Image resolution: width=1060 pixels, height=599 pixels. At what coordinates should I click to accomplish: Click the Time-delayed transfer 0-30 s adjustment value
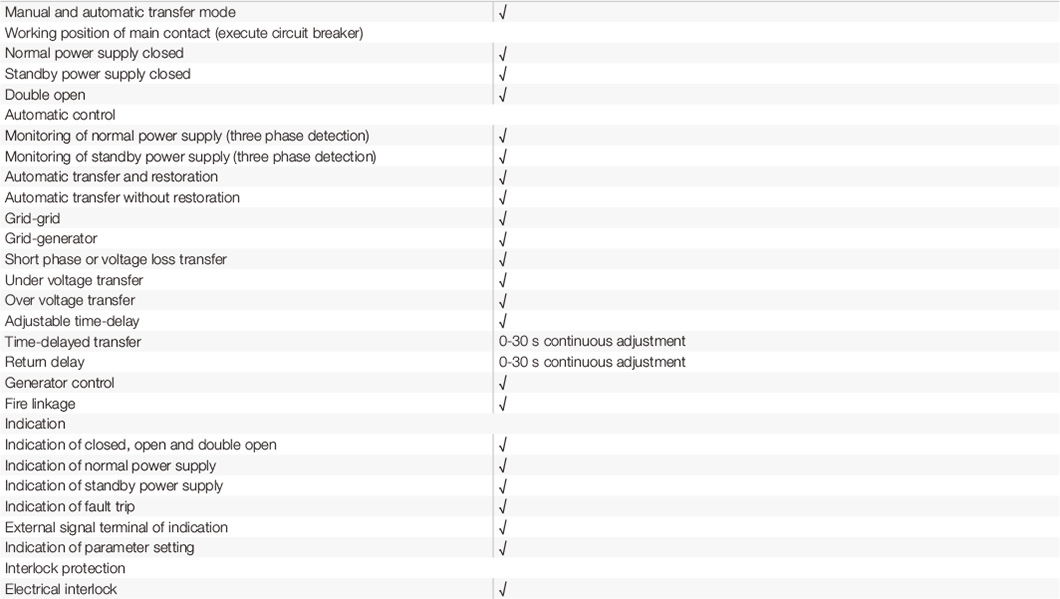pyautogui.click(x=592, y=342)
